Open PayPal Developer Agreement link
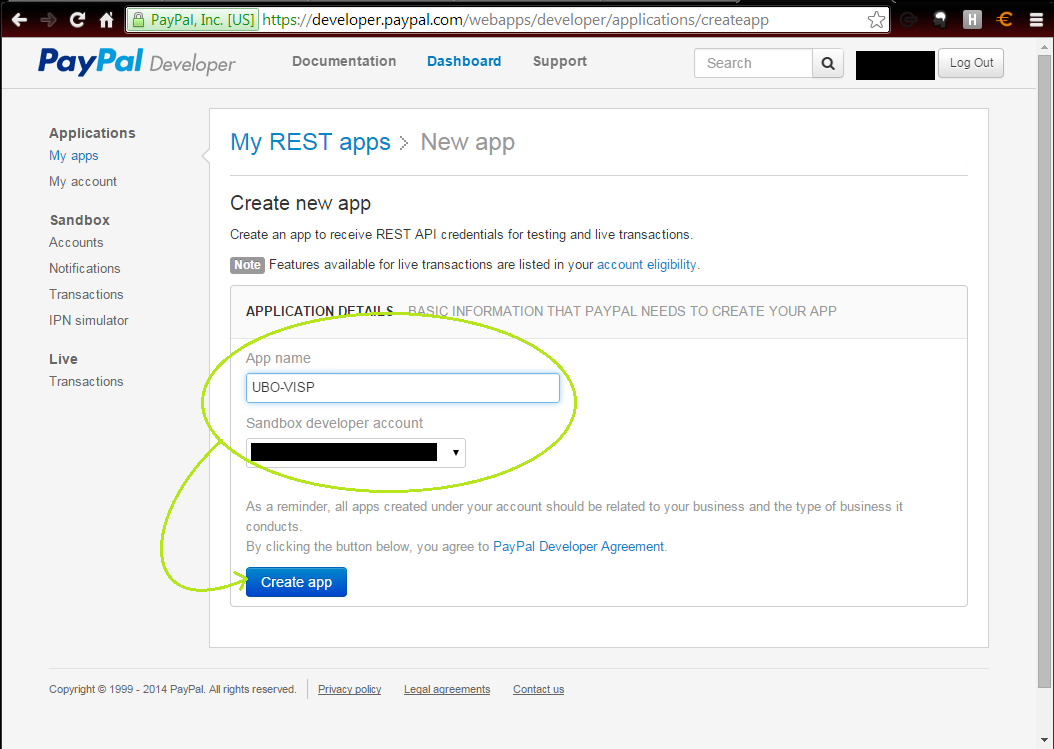This screenshot has width=1054, height=749. tap(578, 547)
